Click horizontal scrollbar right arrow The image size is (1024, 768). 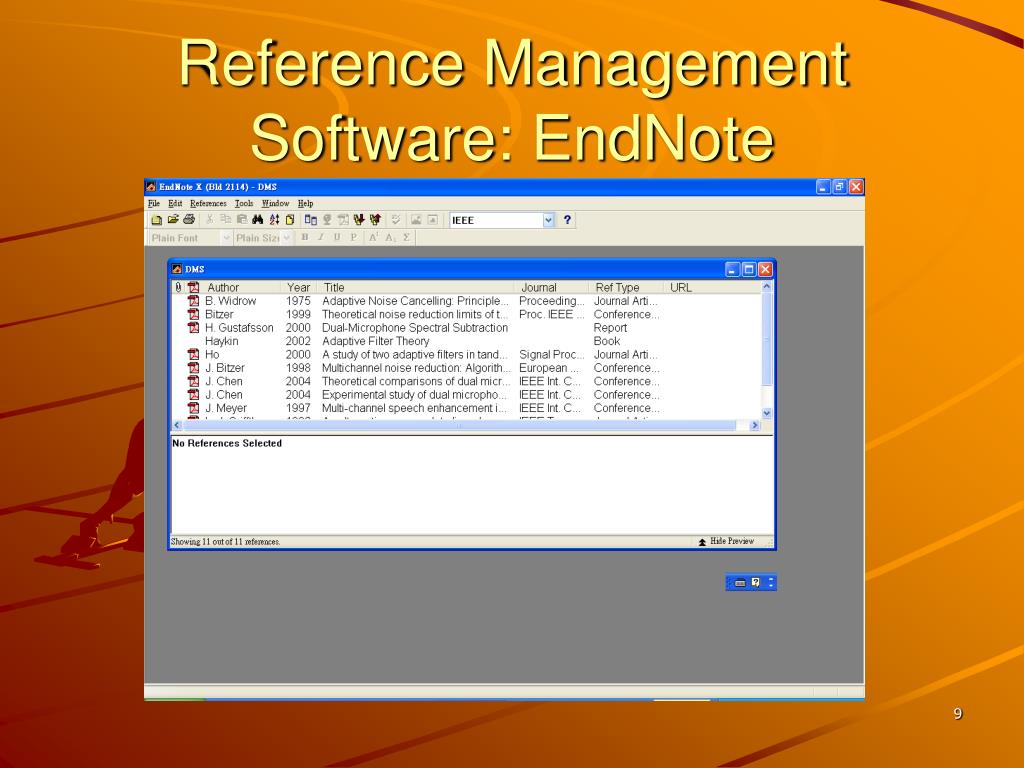[x=755, y=425]
